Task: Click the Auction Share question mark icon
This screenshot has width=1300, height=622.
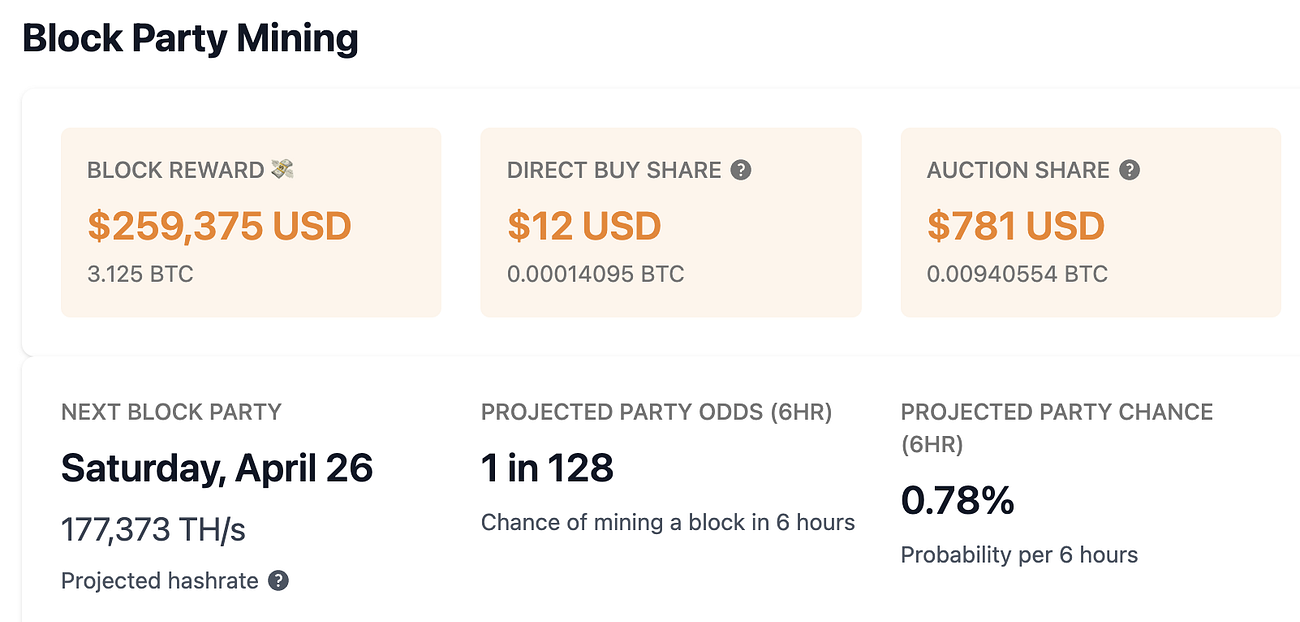Action: 1129,170
